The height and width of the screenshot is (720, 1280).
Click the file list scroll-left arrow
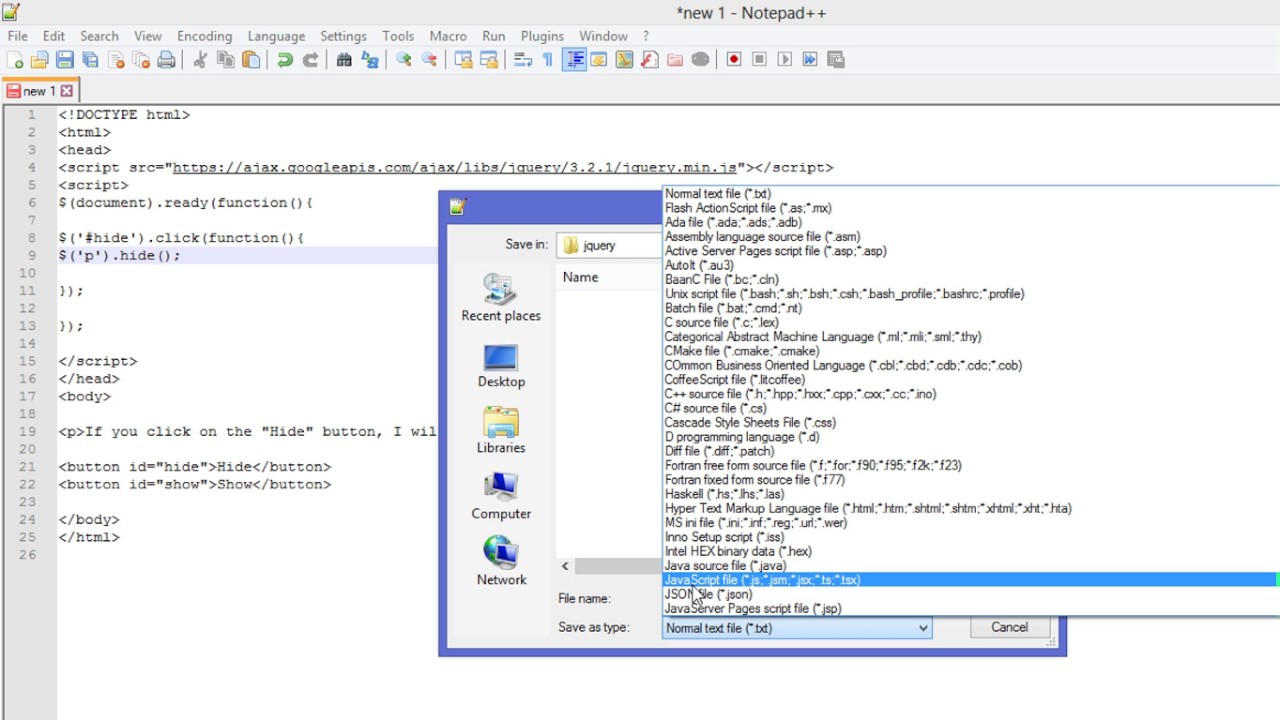tap(565, 566)
